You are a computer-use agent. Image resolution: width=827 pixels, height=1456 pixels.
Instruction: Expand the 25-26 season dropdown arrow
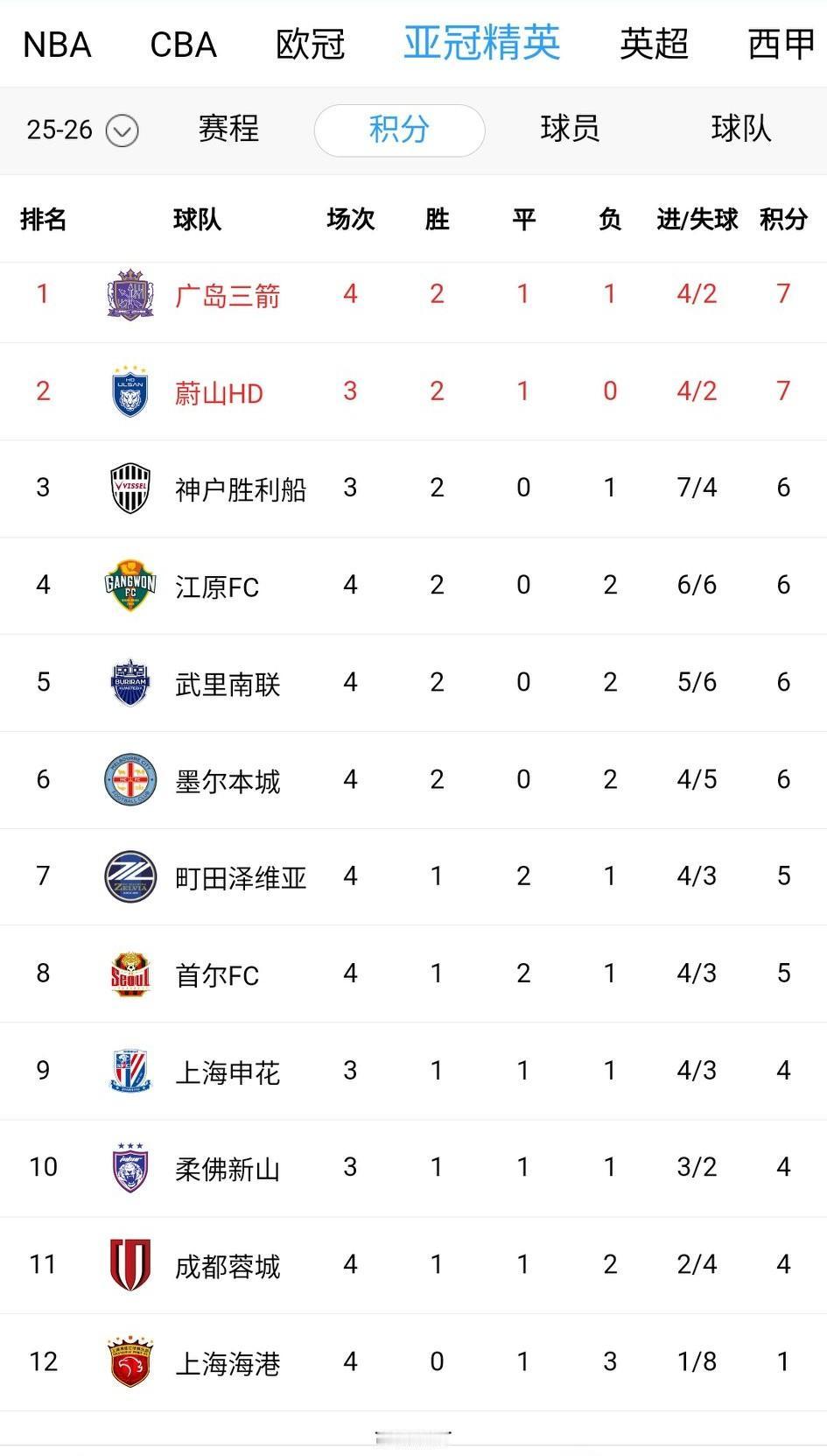(x=122, y=131)
